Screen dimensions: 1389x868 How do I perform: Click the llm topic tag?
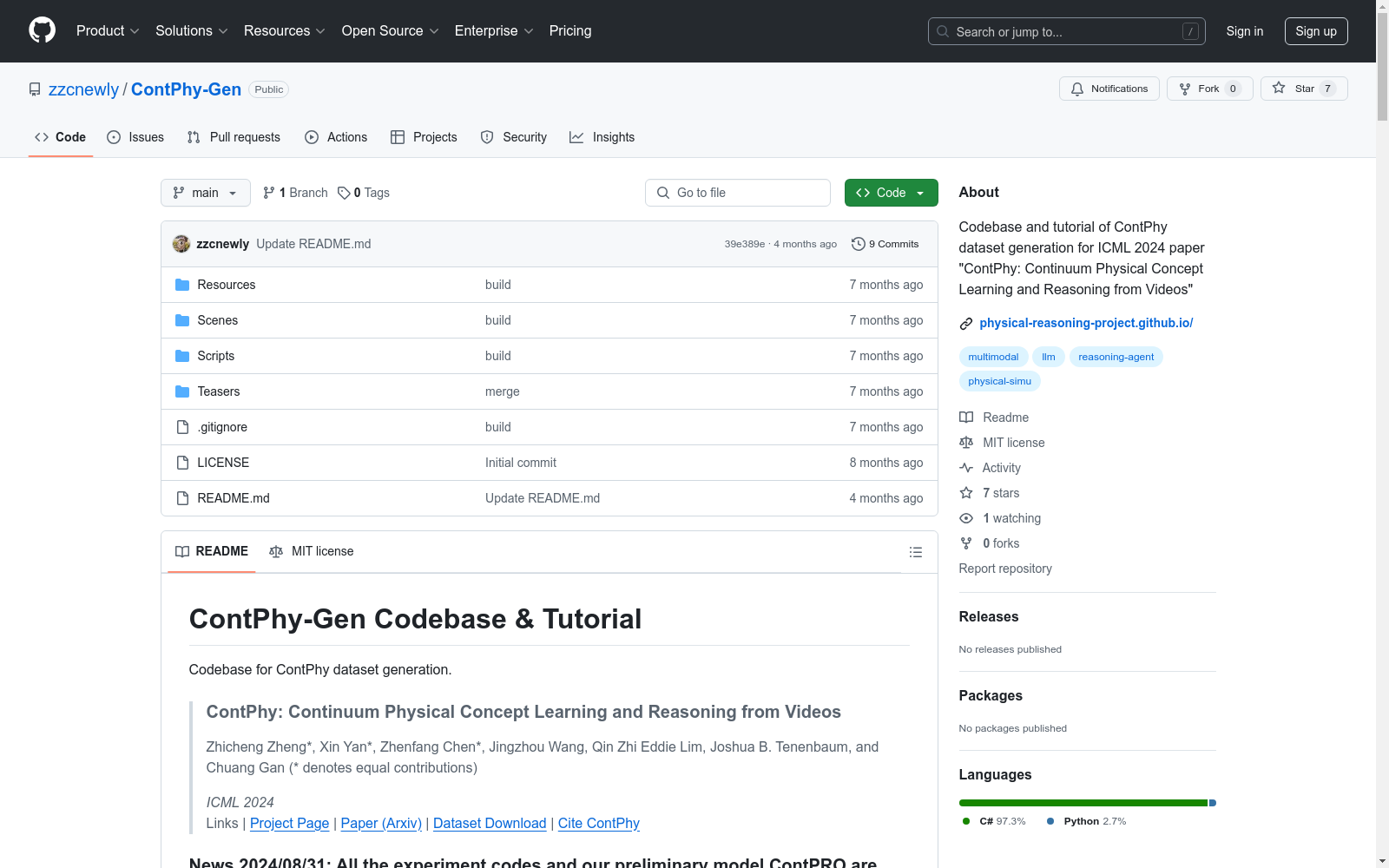[x=1049, y=357]
